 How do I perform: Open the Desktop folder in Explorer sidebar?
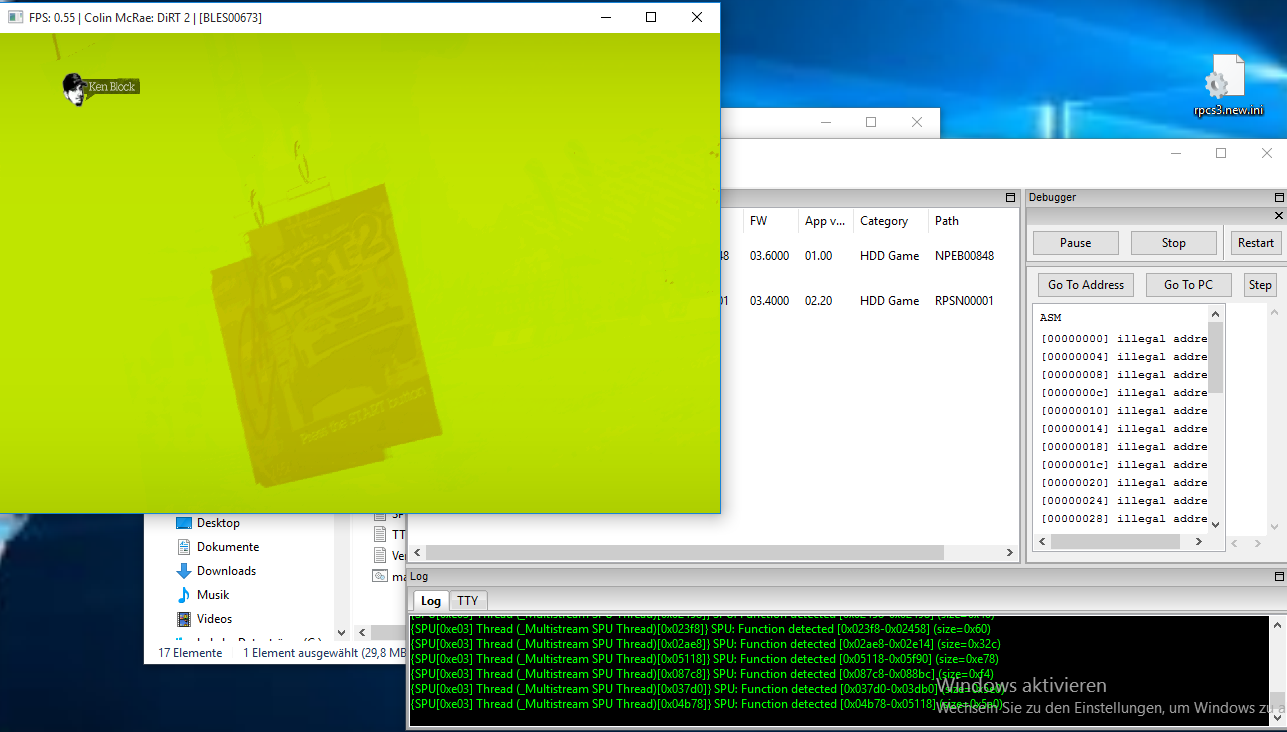pos(218,523)
